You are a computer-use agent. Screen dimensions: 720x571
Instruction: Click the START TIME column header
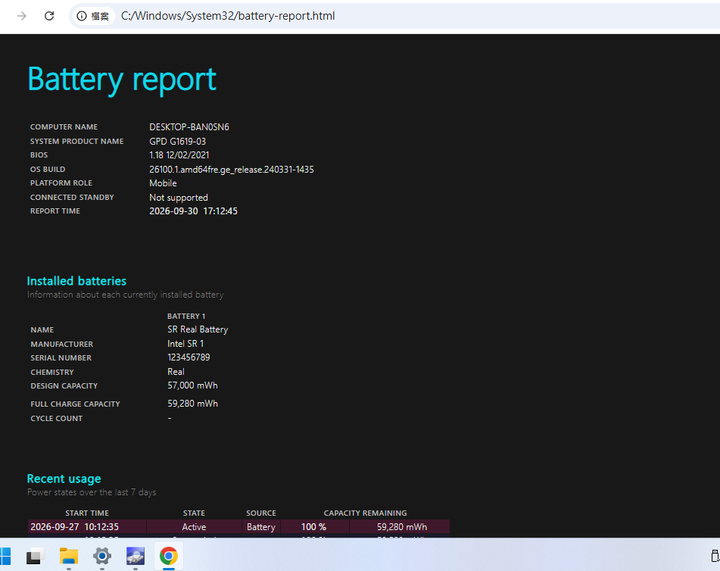click(x=87, y=513)
